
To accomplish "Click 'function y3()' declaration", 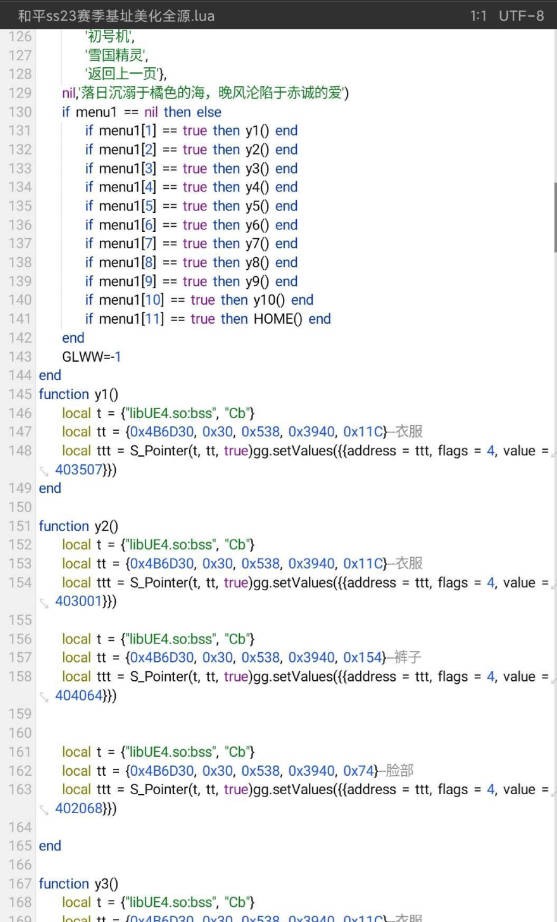I will [78, 883].
